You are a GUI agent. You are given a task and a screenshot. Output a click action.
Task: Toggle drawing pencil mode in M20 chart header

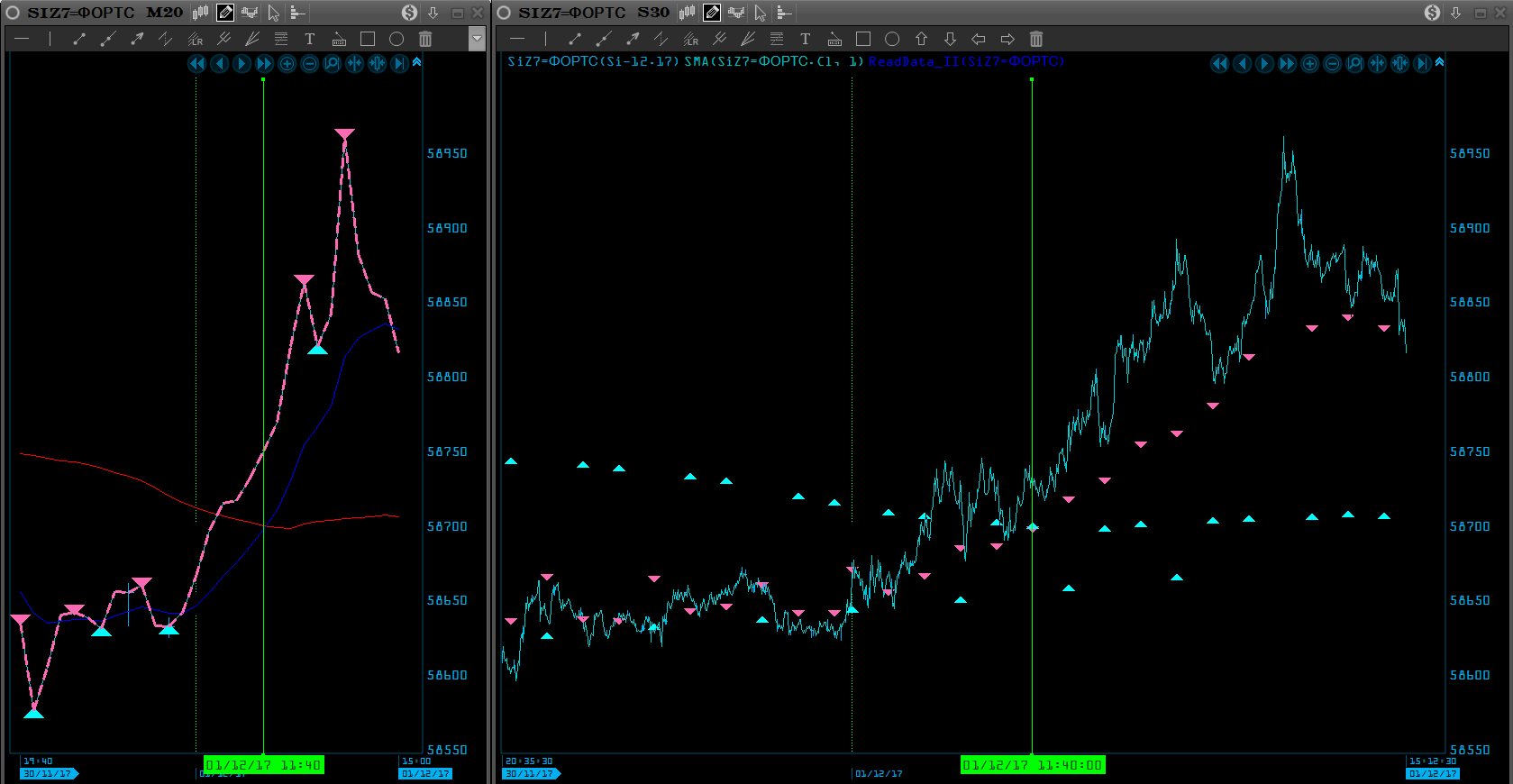coord(225,13)
